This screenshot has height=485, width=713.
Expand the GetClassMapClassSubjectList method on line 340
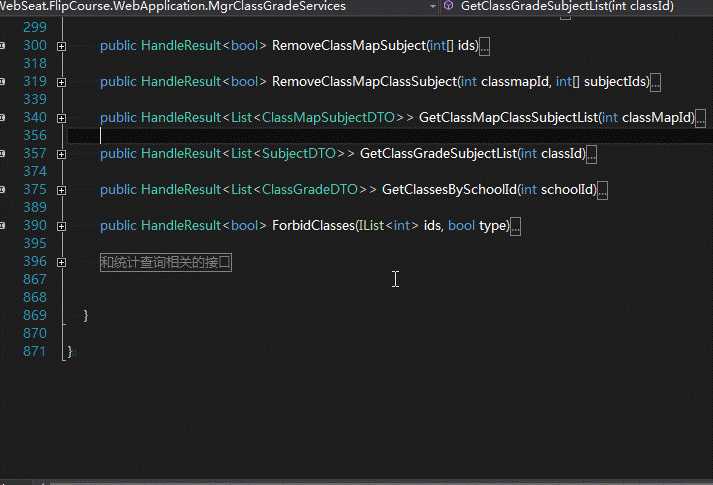pyautogui.click(x=61, y=118)
